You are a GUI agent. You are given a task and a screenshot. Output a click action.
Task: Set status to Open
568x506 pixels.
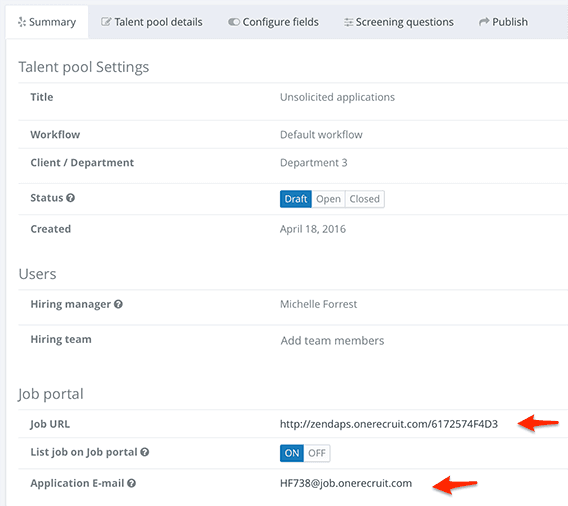328,199
